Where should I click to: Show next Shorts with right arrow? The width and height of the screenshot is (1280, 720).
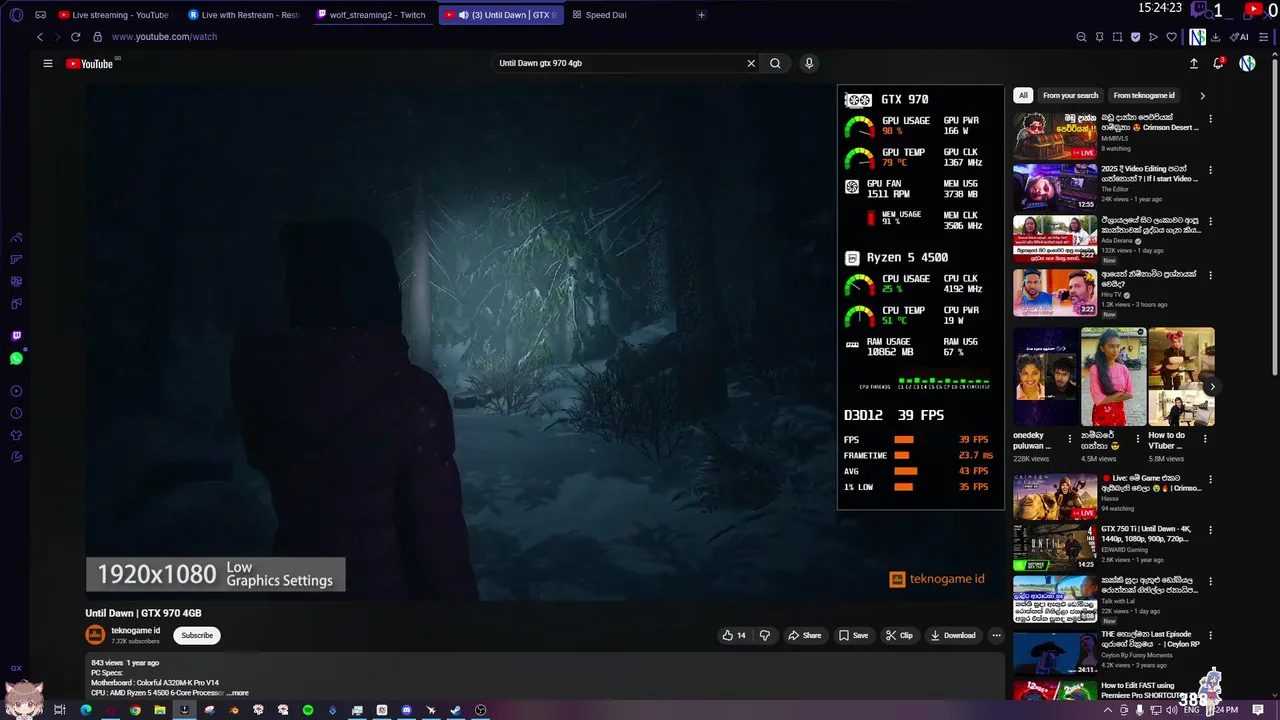(1212, 387)
